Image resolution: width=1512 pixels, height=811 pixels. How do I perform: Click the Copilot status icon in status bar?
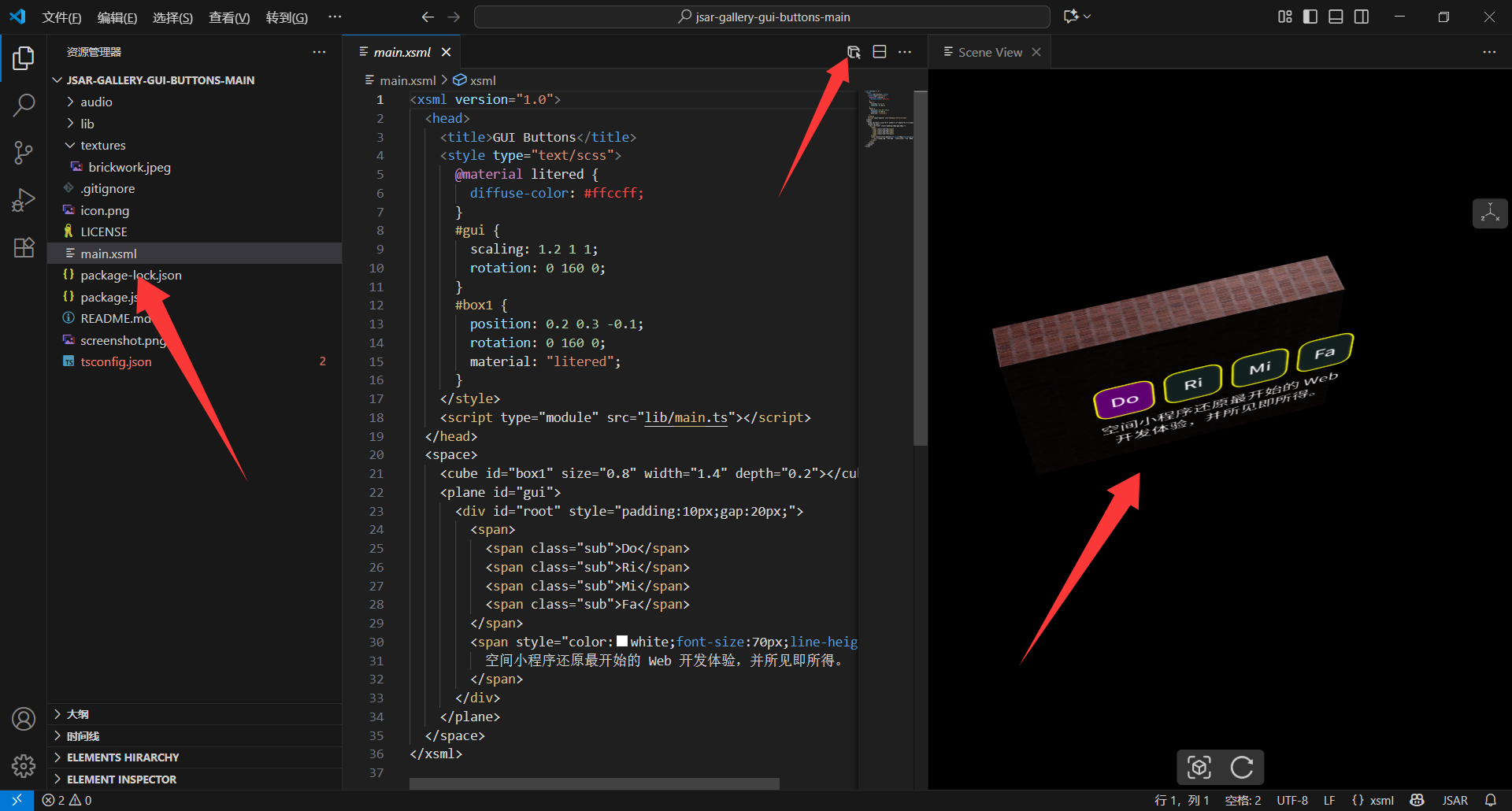pos(1417,800)
